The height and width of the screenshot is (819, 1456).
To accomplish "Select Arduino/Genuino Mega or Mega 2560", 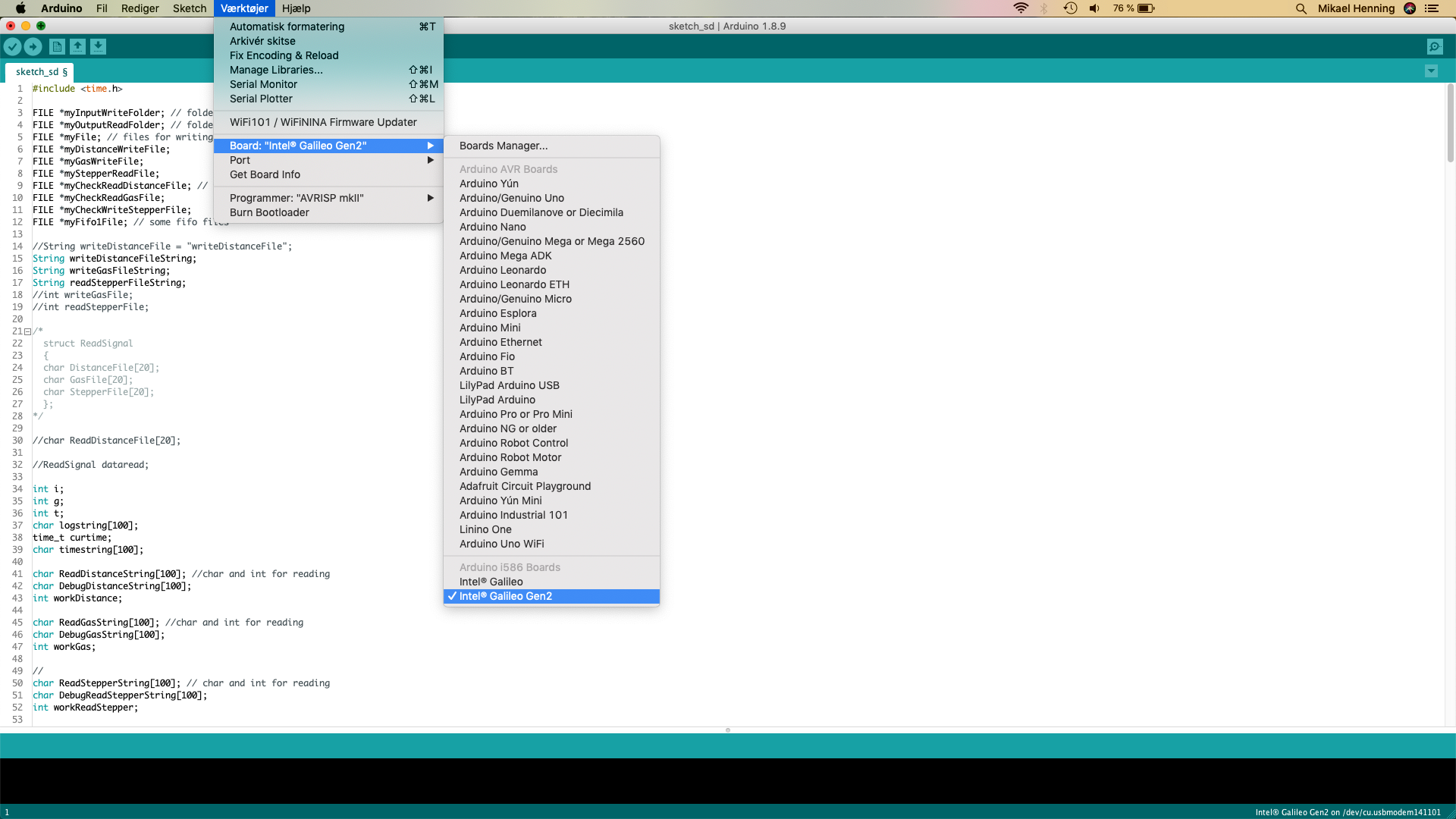I will [x=551, y=241].
